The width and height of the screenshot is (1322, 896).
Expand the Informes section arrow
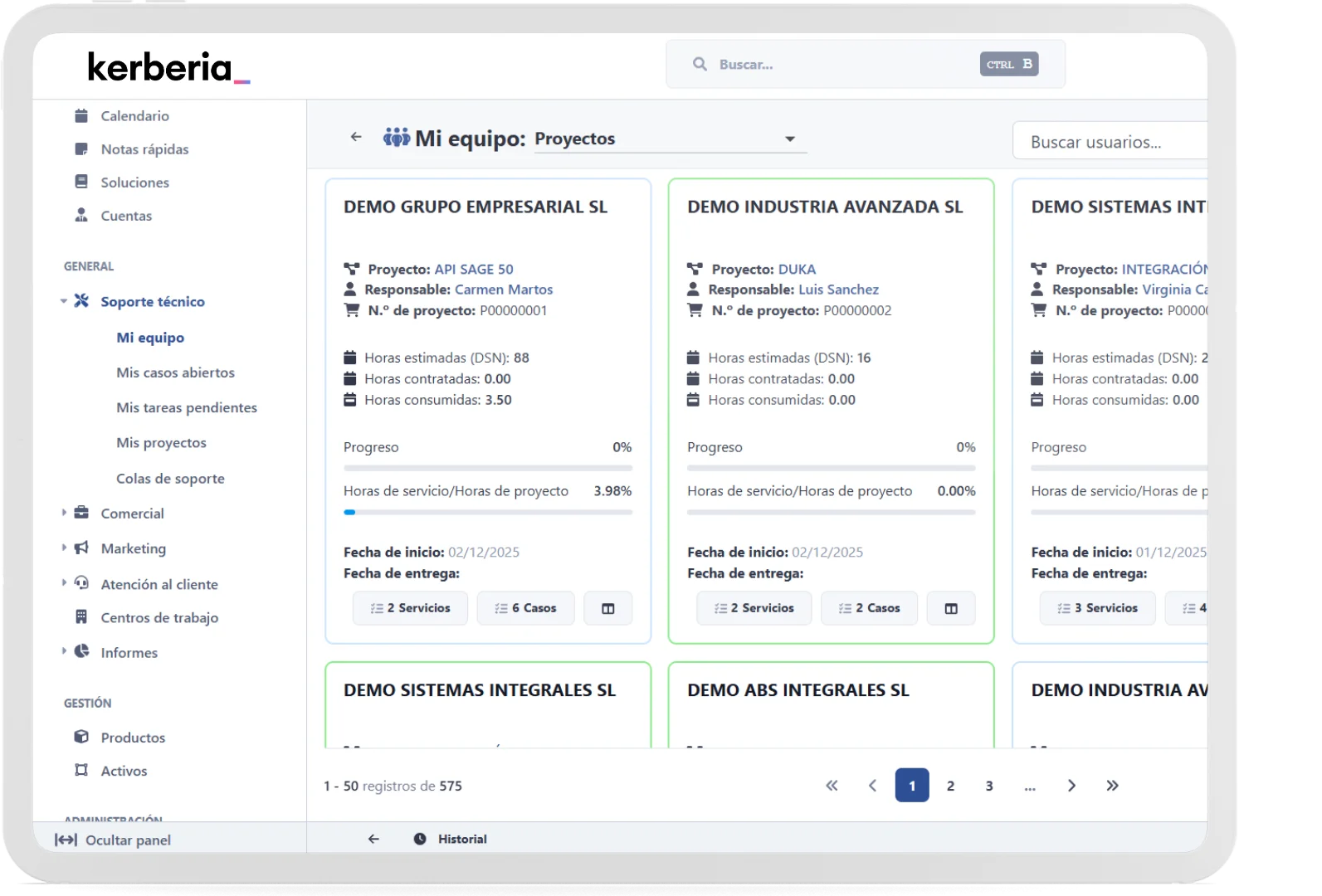[64, 651]
